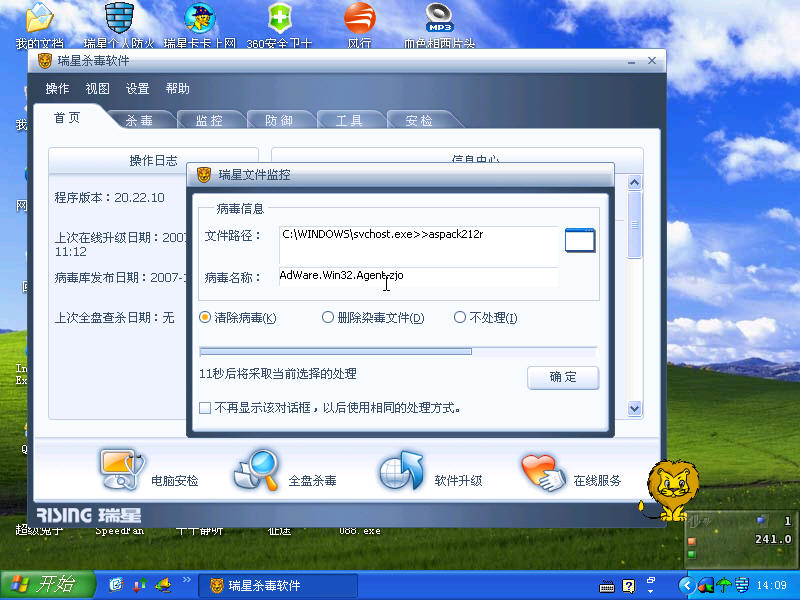Click the keyboard icon in the taskbar
Image resolution: width=800 pixels, height=600 pixels.
pyautogui.click(x=607, y=587)
